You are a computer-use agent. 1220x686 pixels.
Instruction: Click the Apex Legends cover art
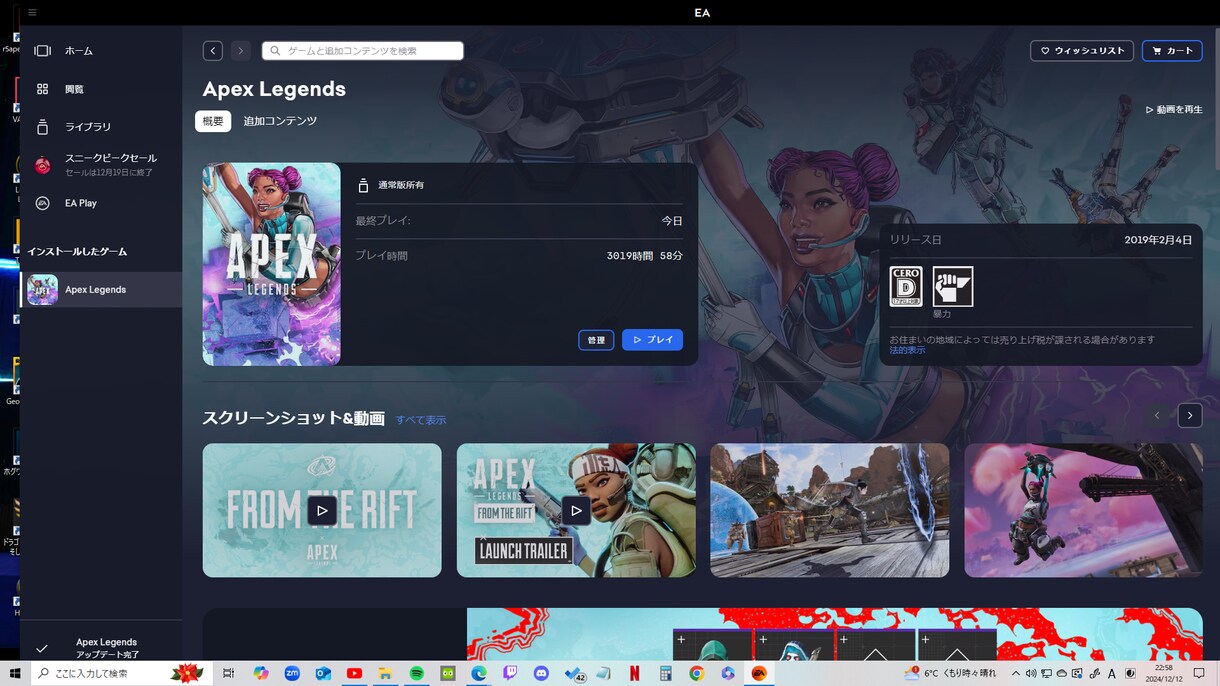[271, 264]
